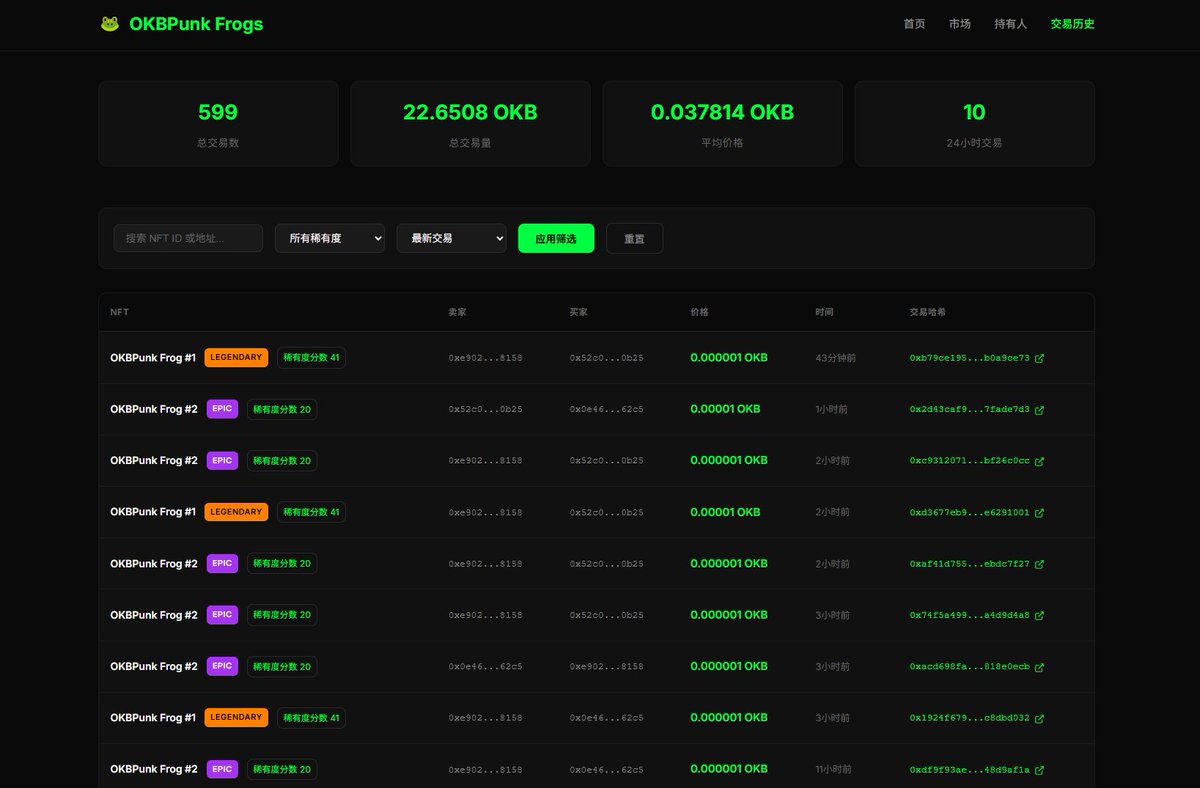Click buyer 0x52c0...0b25 in the 43分钟前 row
Viewport: 1200px width, 788px height.
point(606,358)
